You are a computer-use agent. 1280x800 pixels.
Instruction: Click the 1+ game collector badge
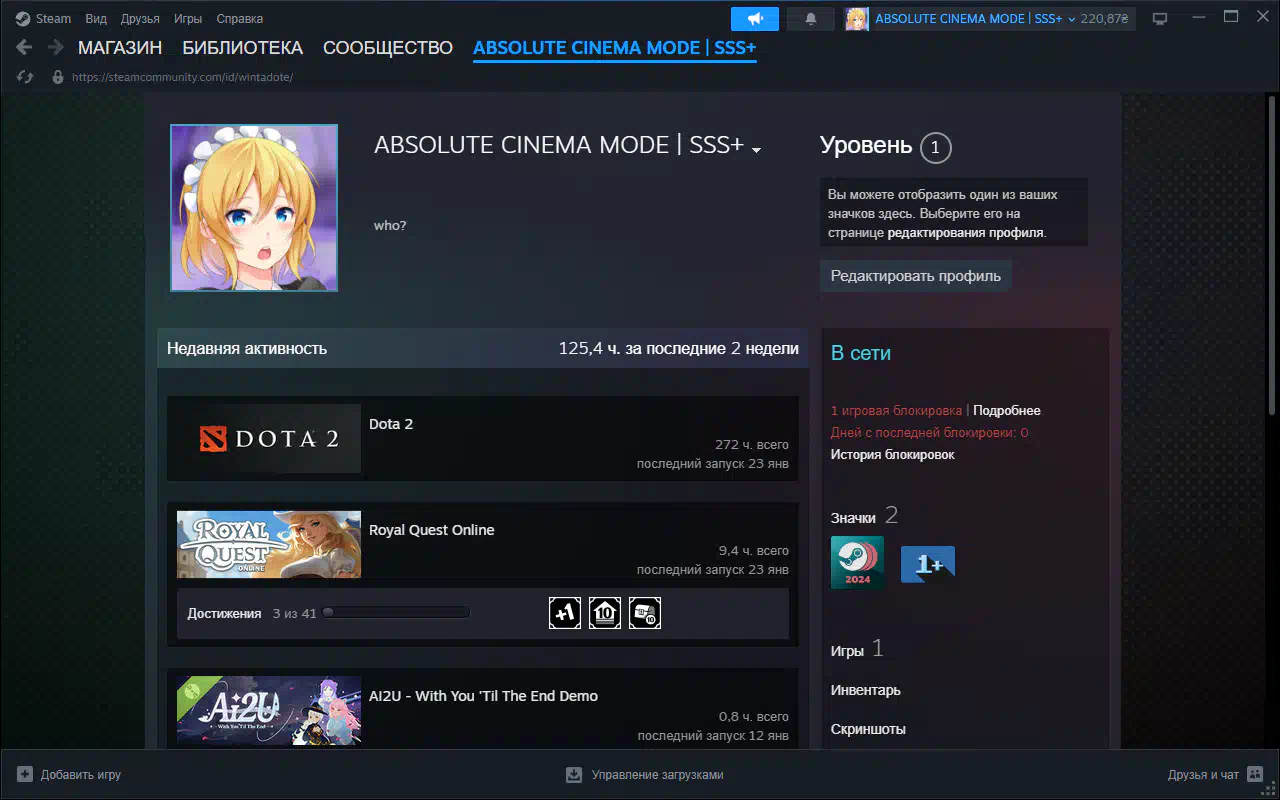coord(928,564)
